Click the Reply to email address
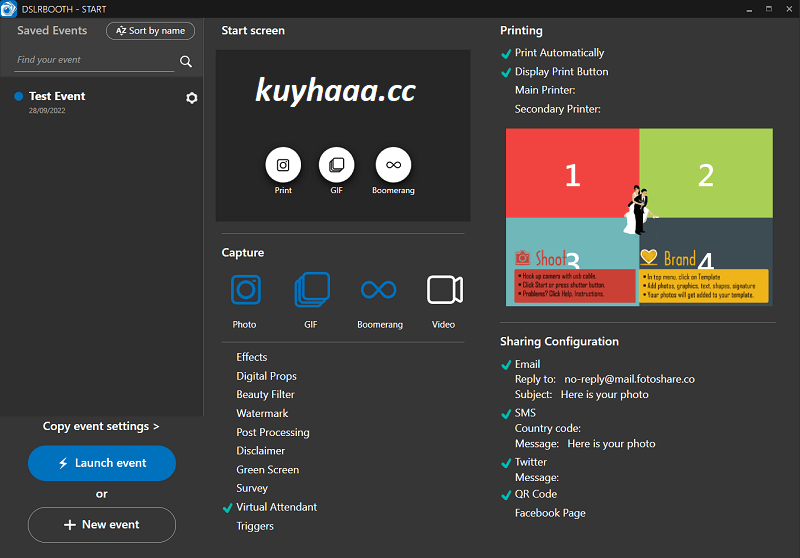This screenshot has width=800, height=558. (x=630, y=379)
